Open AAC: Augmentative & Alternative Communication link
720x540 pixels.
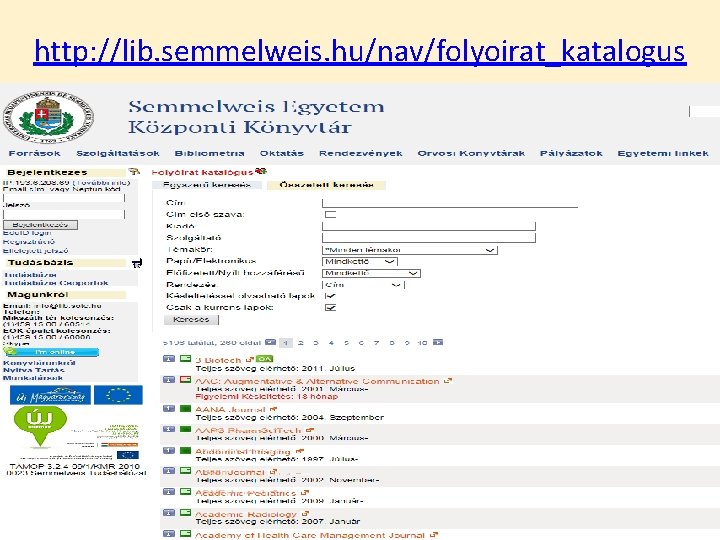point(317,381)
